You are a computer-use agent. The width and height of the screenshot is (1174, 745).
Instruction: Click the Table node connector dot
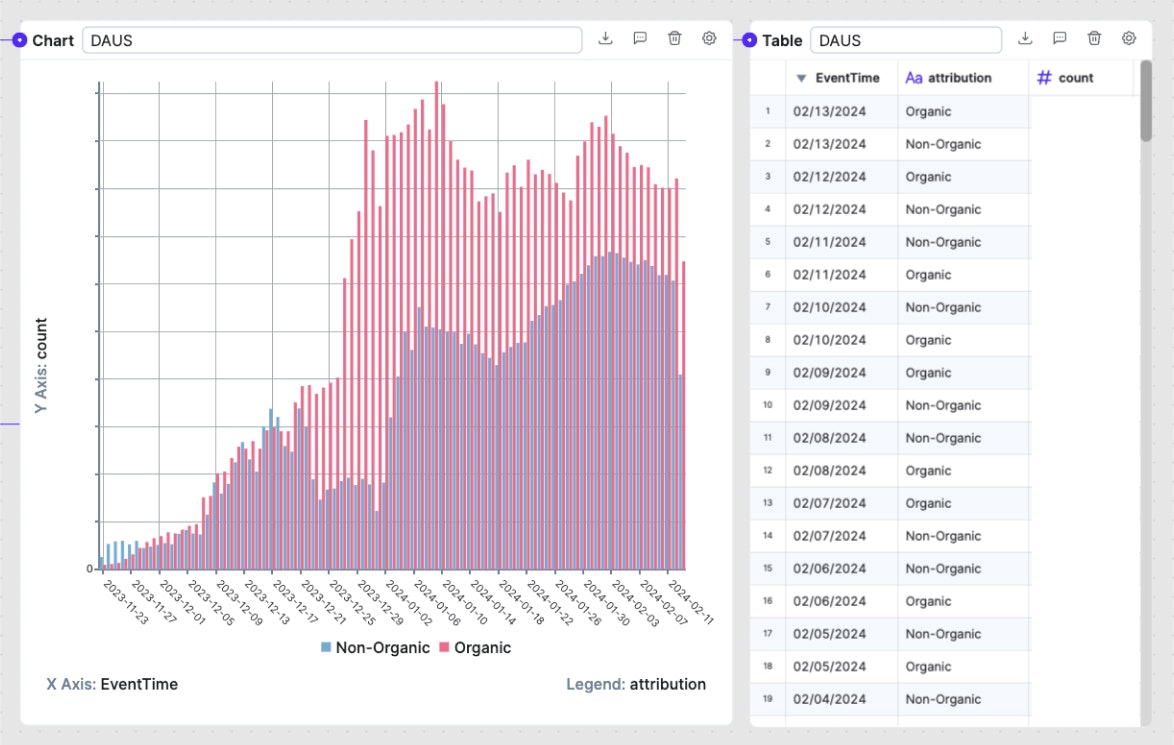(750, 40)
